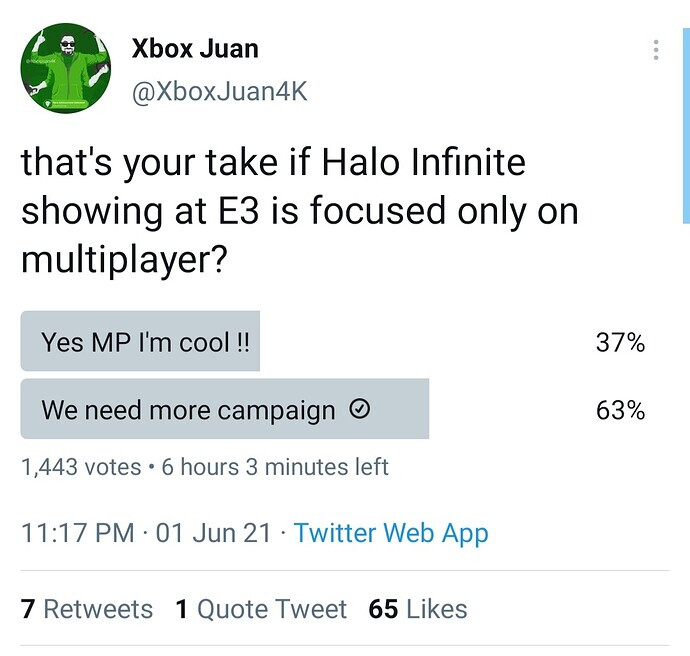Screen dimensions: 690x656
Task: Open the @XboxJuan4K handle link
Action: pos(219,92)
